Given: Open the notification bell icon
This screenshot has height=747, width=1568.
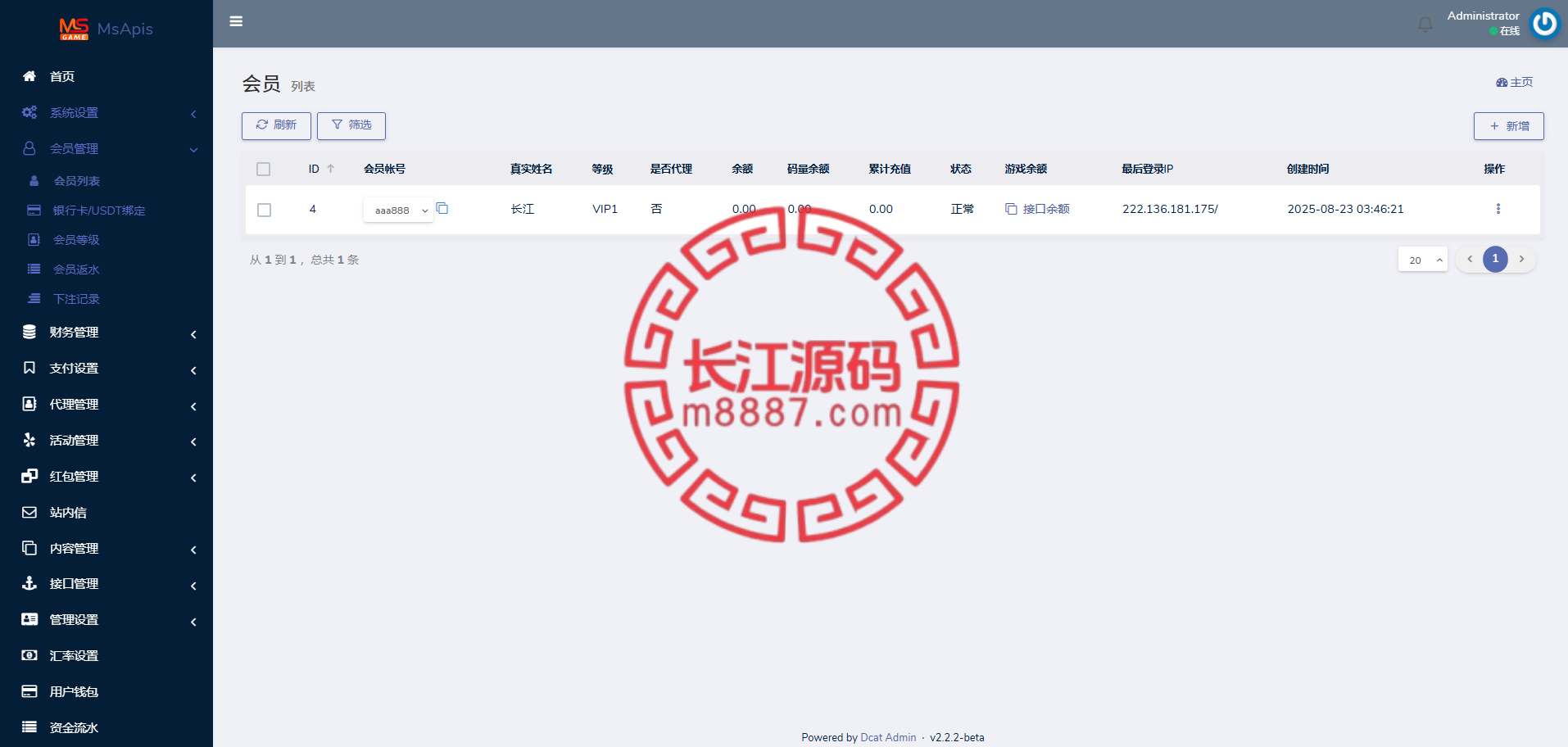Looking at the screenshot, I should (x=1425, y=24).
